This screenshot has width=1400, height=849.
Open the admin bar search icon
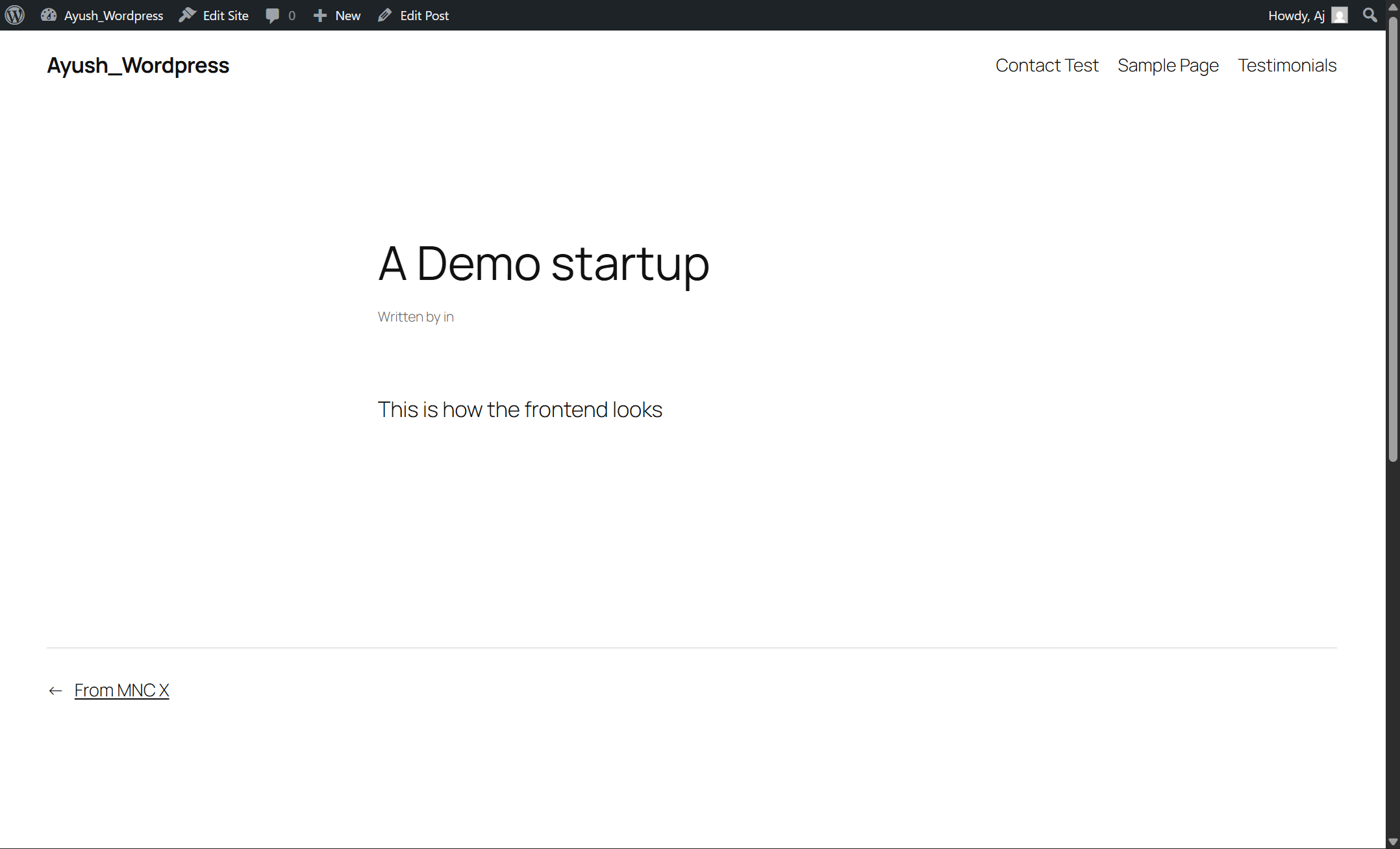(1370, 15)
